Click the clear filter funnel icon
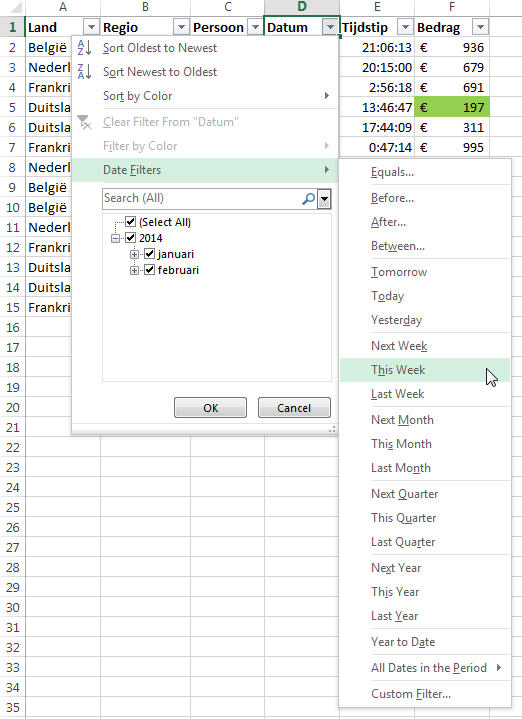The width and height of the screenshot is (522, 719). coord(84,122)
